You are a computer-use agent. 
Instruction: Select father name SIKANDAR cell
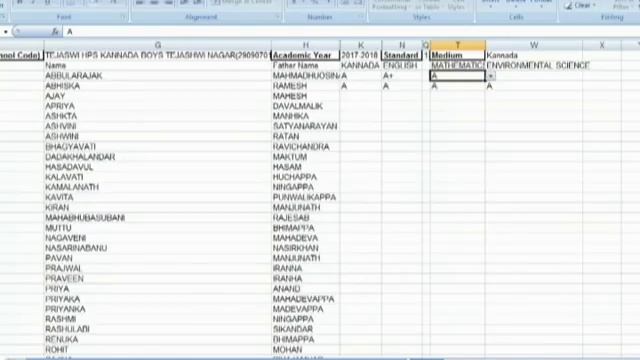pos(306,329)
